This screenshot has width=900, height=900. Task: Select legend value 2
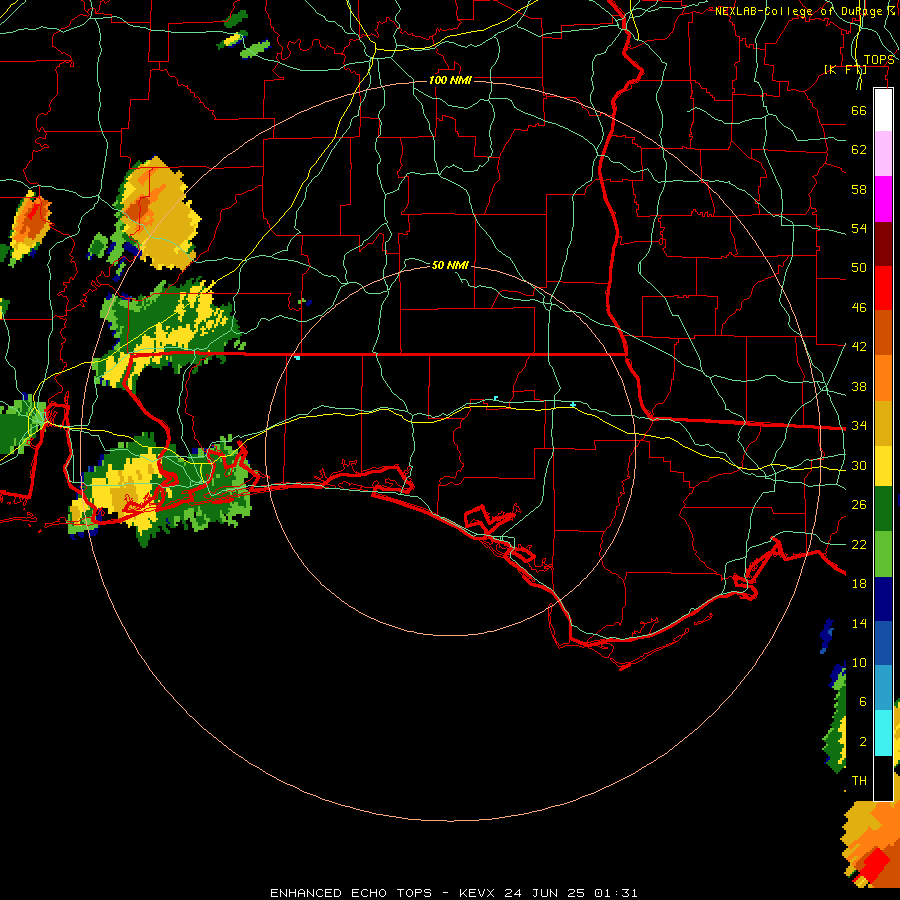click(863, 742)
